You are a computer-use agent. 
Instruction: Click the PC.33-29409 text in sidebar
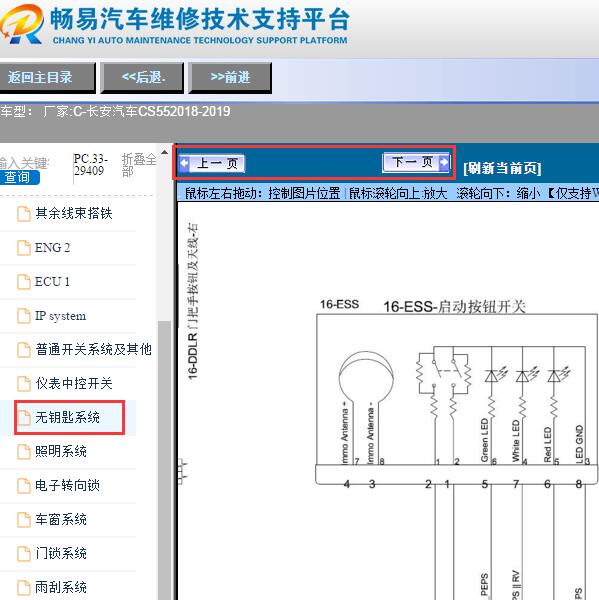click(91, 165)
